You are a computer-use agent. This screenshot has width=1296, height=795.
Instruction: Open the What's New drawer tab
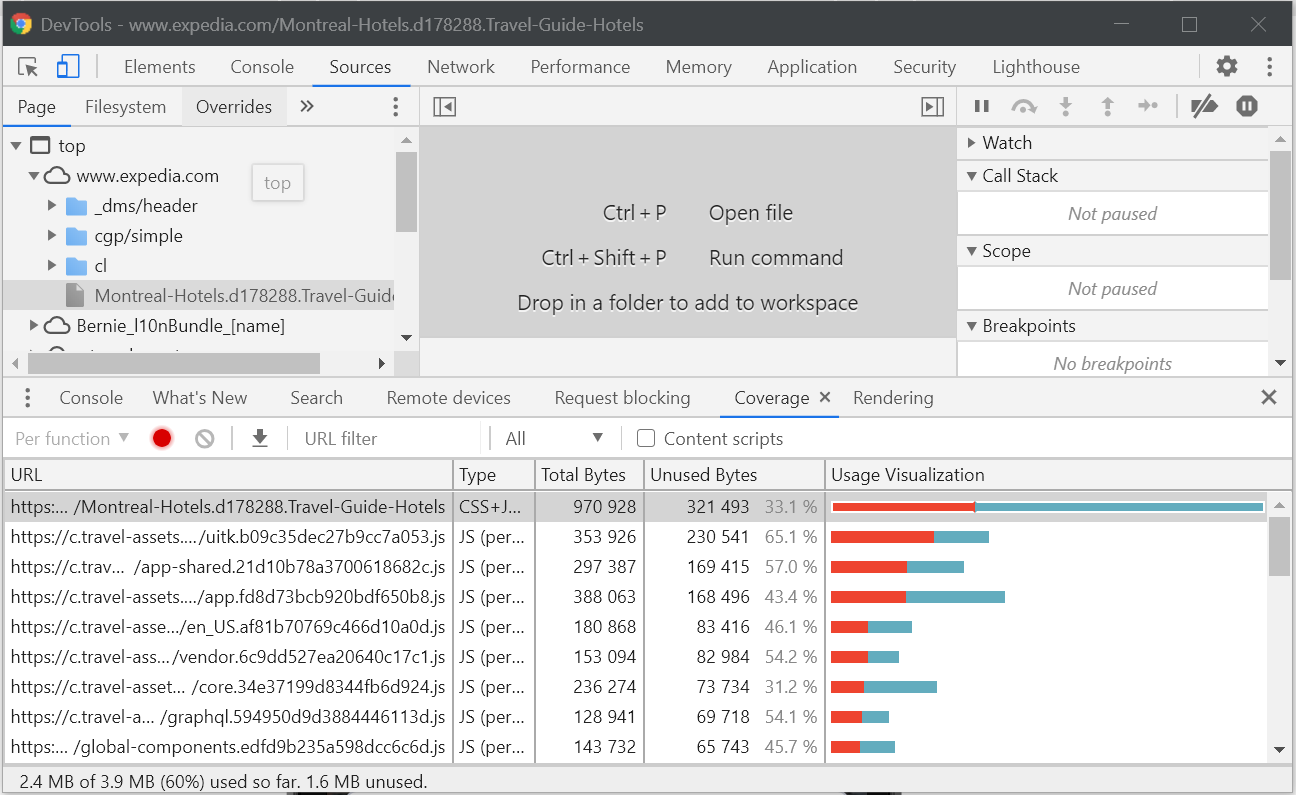200,398
